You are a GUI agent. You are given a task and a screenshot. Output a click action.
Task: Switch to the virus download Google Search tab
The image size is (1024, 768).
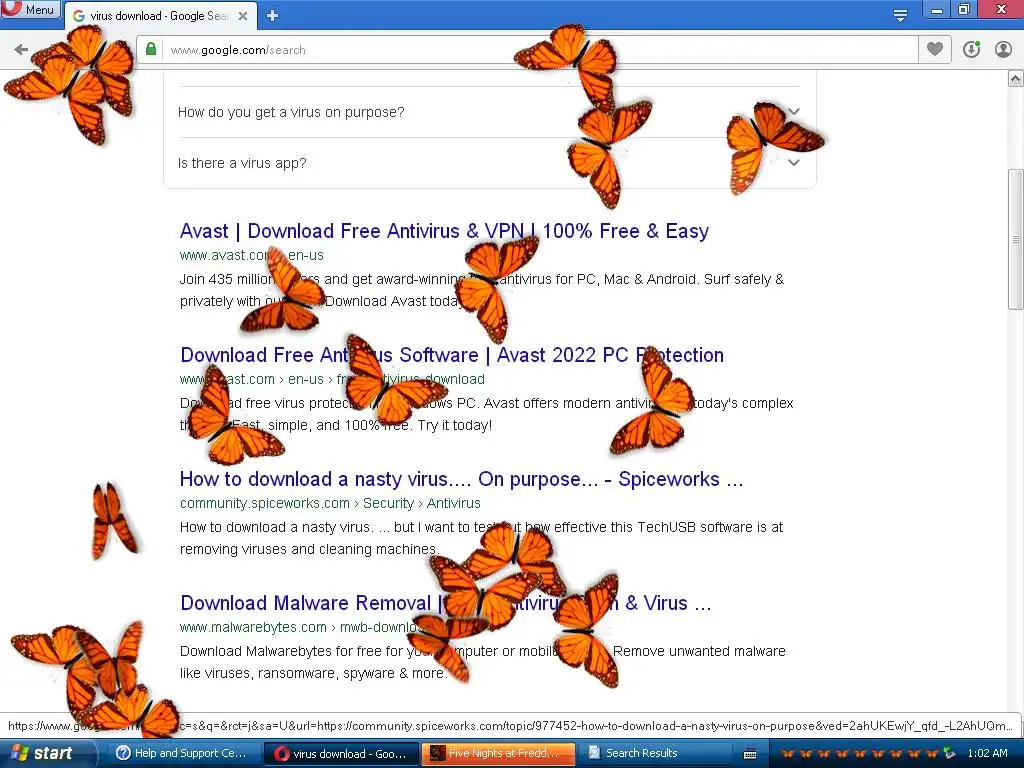click(160, 16)
